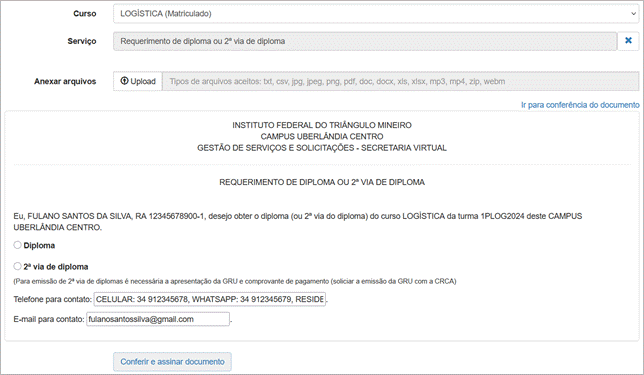
Task: Click the E-mail para contato field
Action: [x=158, y=319]
